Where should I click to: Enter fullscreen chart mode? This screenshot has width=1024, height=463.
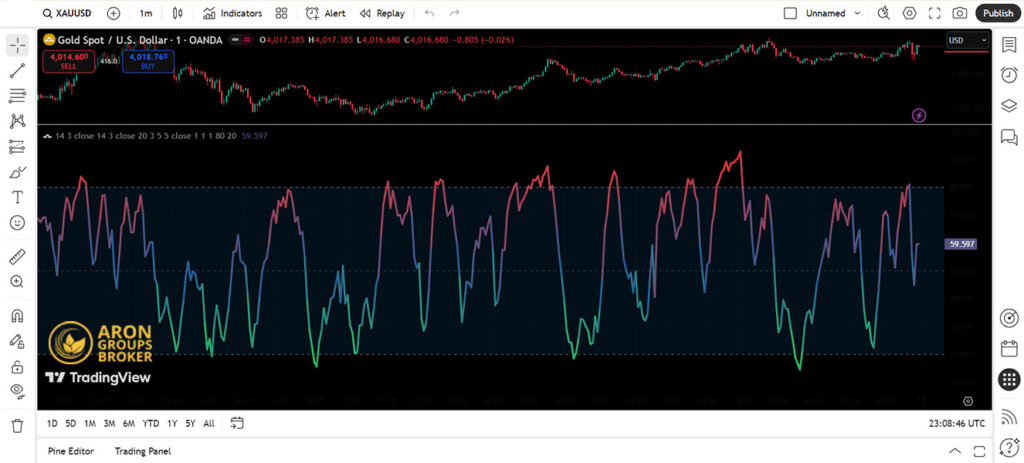[934, 13]
